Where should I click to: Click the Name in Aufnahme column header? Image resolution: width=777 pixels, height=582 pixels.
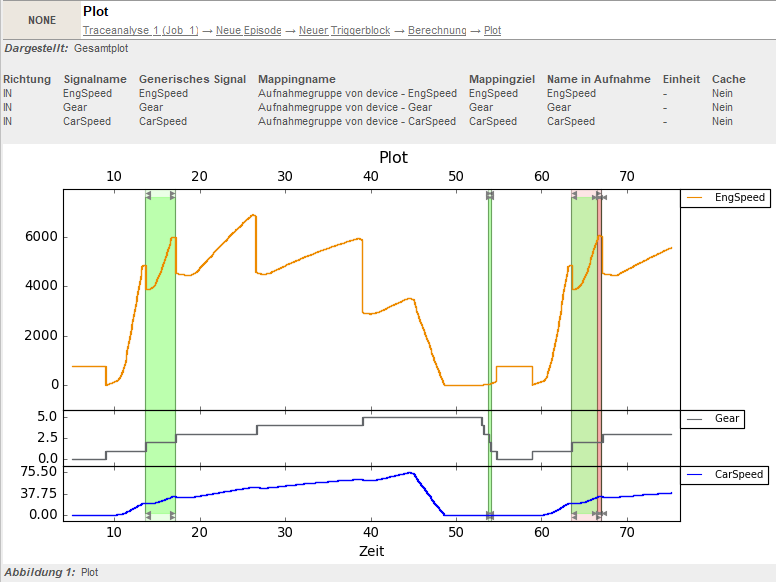(599, 79)
